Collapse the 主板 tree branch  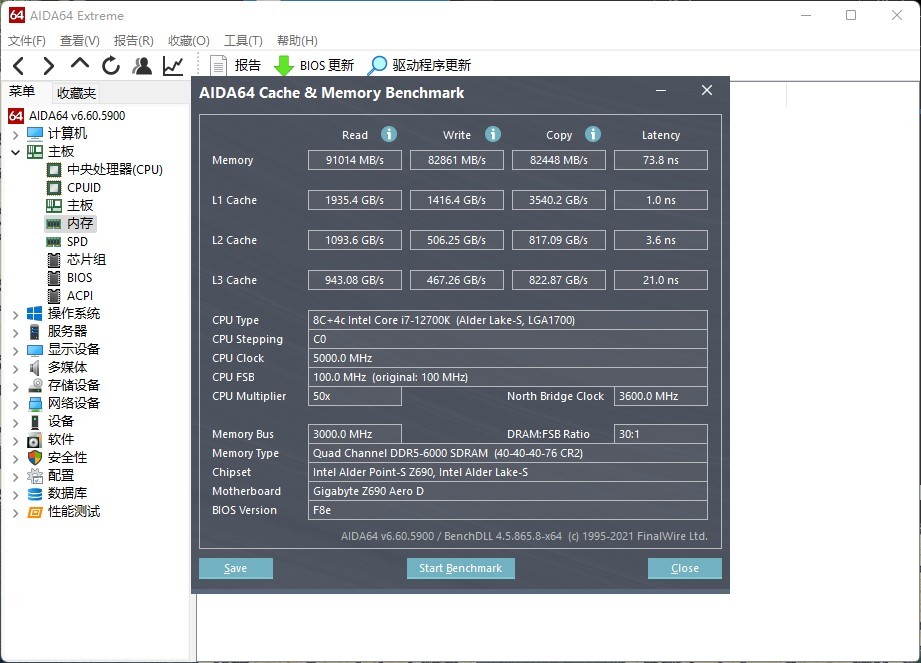pyautogui.click(x=14, y=151)
